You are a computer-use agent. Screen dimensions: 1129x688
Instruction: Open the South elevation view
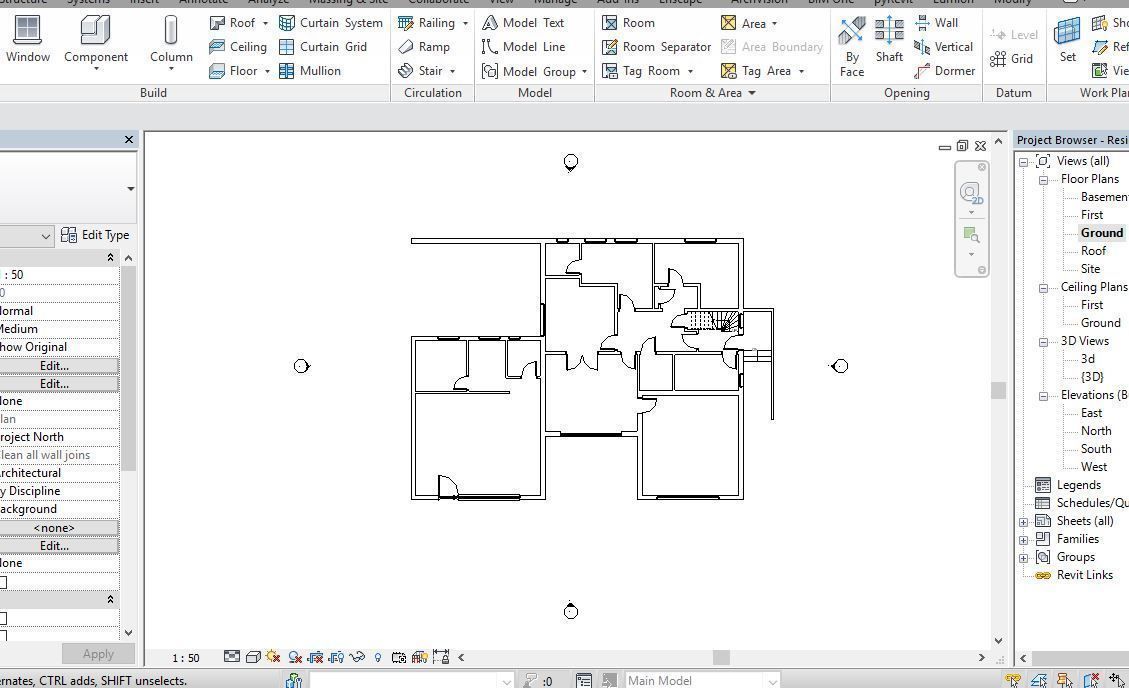point(1096,448)
